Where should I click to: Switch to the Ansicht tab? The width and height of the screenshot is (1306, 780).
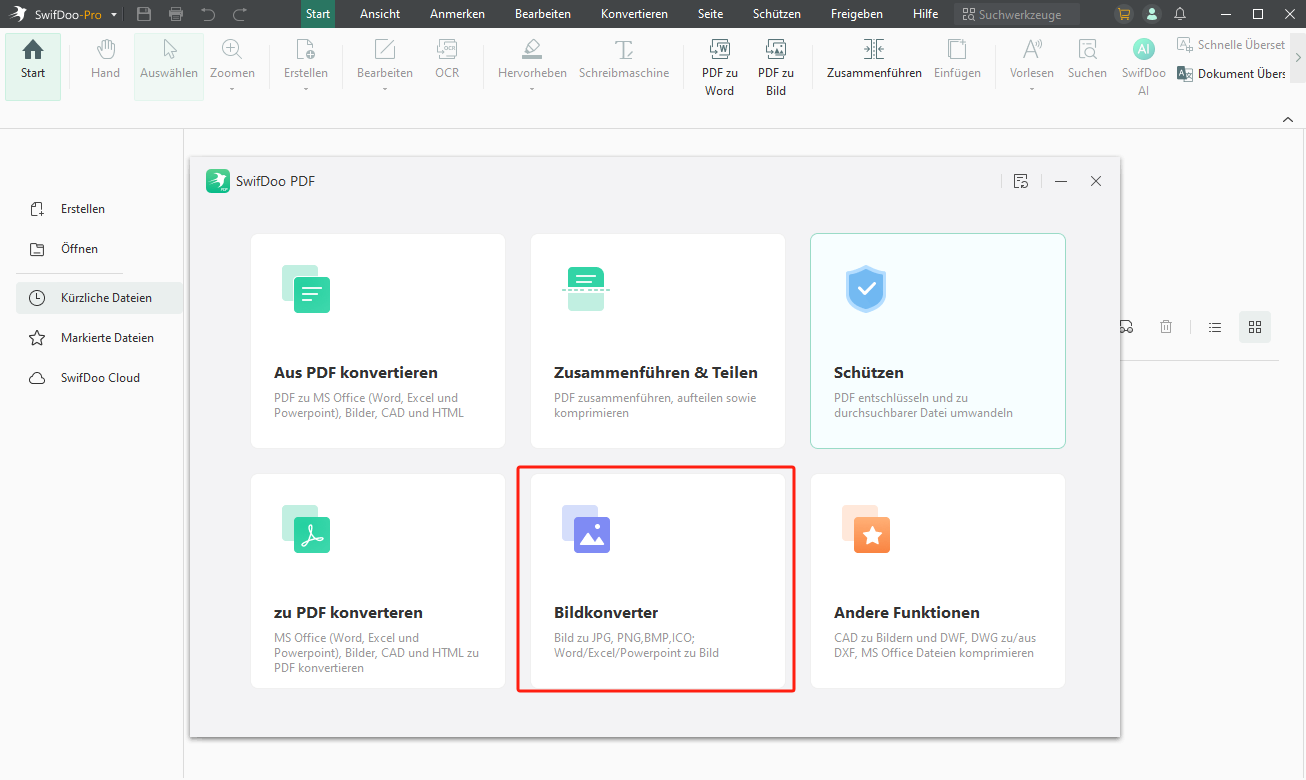coord(380,14)
